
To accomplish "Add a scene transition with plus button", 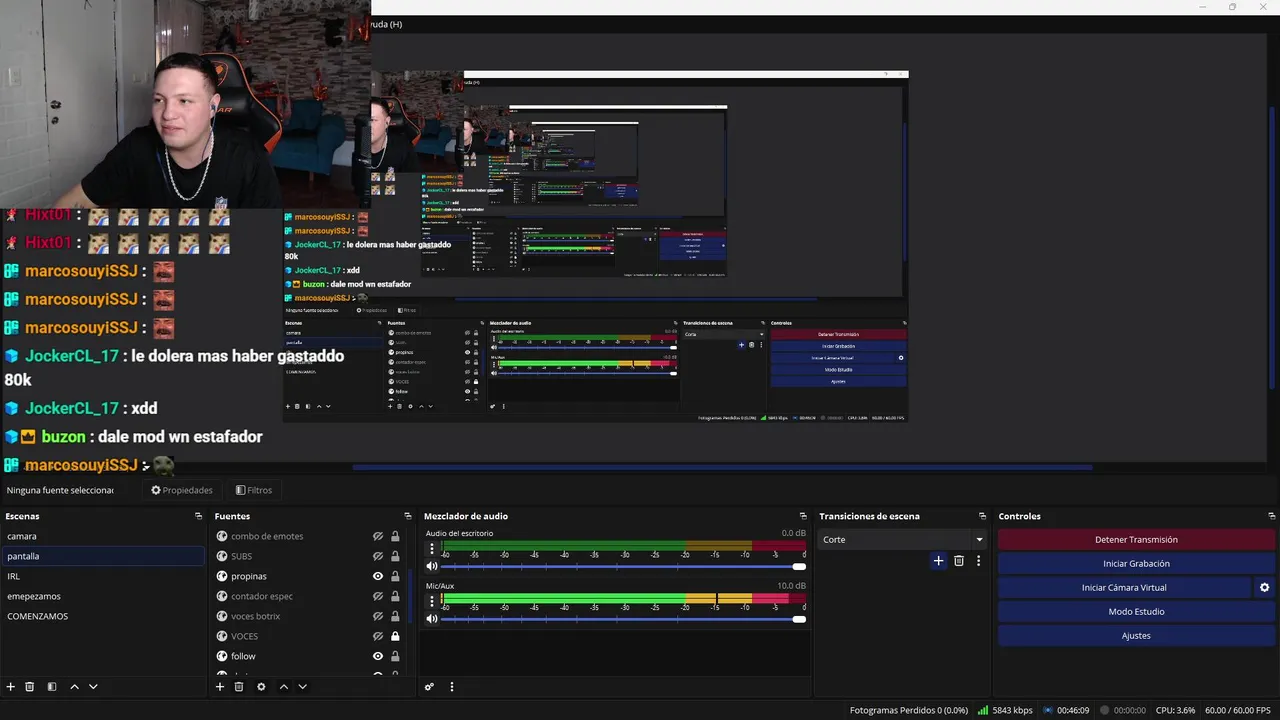I will coord(938,561).
